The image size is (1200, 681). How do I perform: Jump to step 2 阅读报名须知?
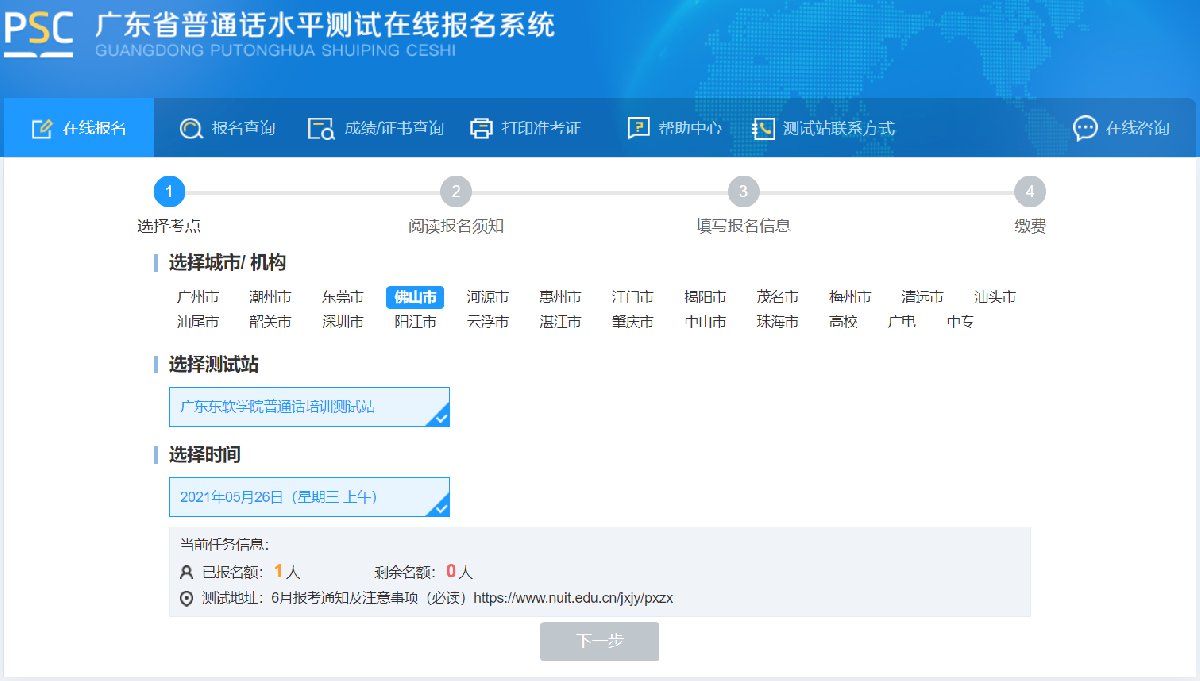point(456,192)
